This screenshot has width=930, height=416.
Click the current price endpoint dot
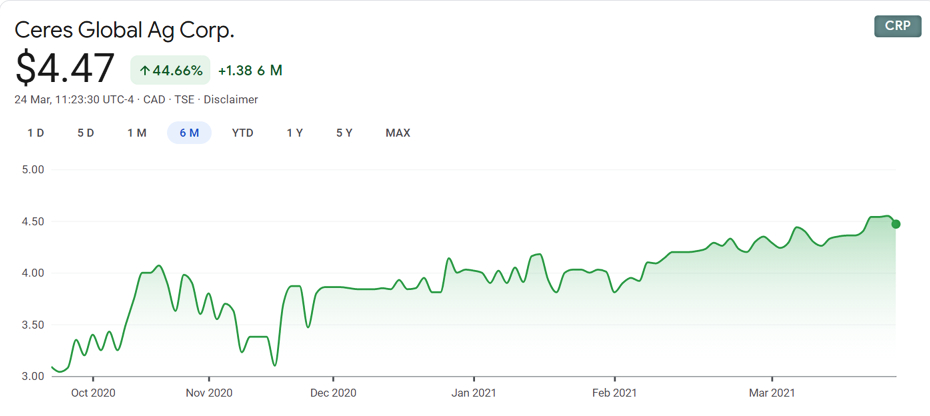[x=896, y=224]
